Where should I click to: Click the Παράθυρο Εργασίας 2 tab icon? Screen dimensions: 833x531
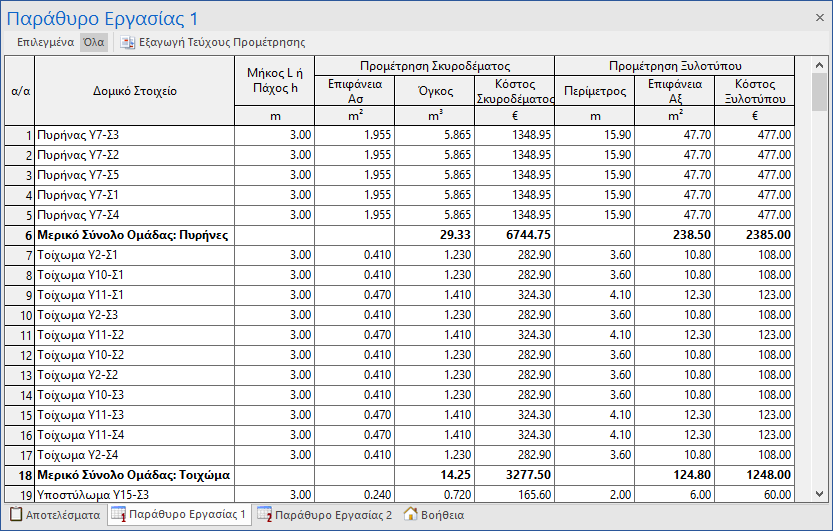click(264, 515)
